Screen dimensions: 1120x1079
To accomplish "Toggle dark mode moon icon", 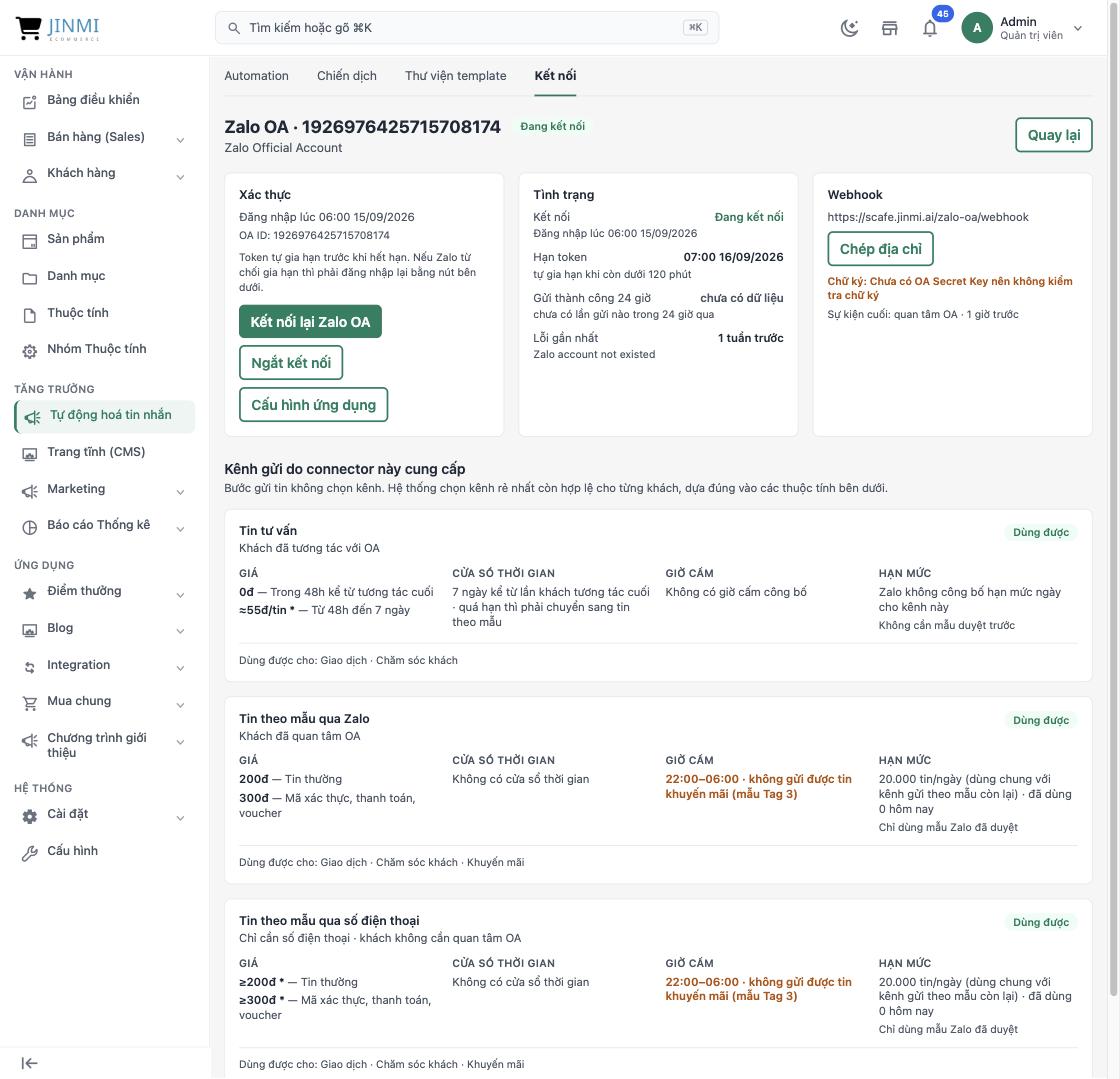I will (849, 29).
